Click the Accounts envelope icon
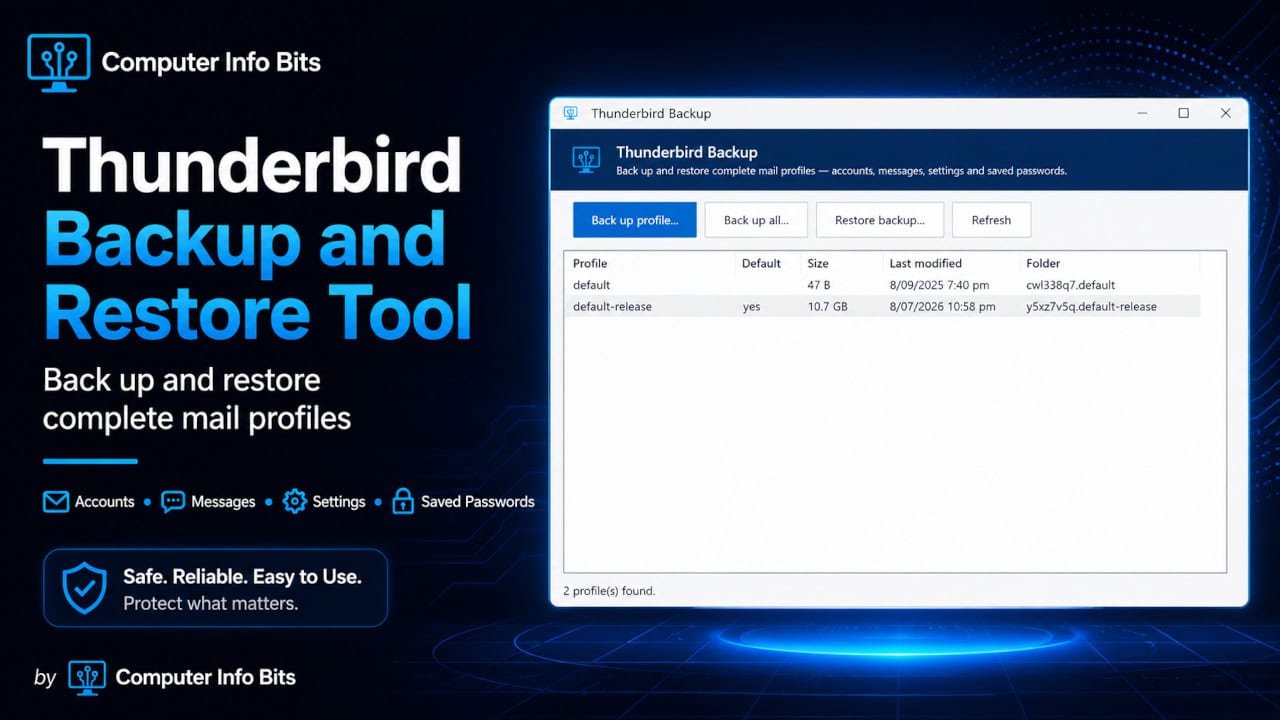 tap(56, 501)
